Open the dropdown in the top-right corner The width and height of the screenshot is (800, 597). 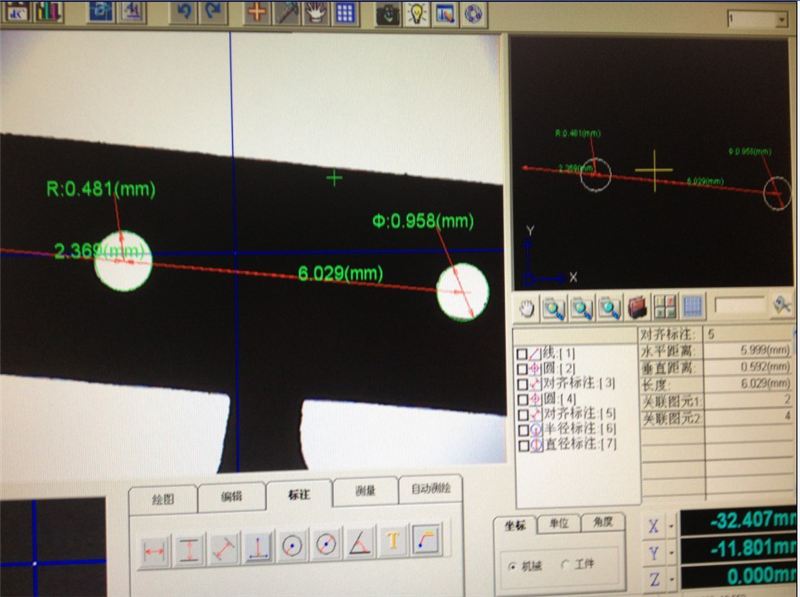[x=781, y=20]
